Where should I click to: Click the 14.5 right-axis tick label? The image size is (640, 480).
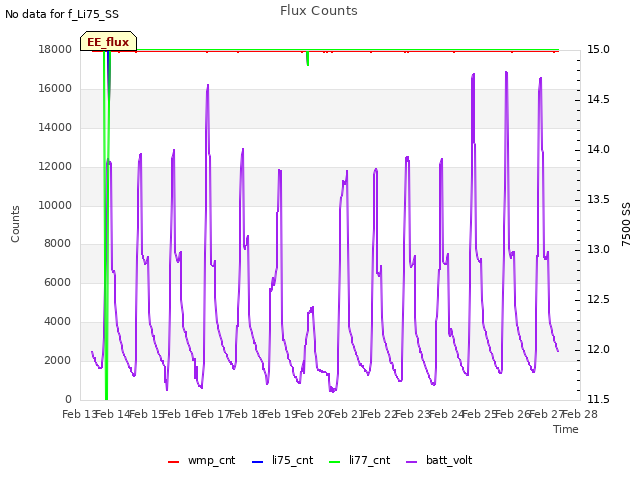(598, 100)
